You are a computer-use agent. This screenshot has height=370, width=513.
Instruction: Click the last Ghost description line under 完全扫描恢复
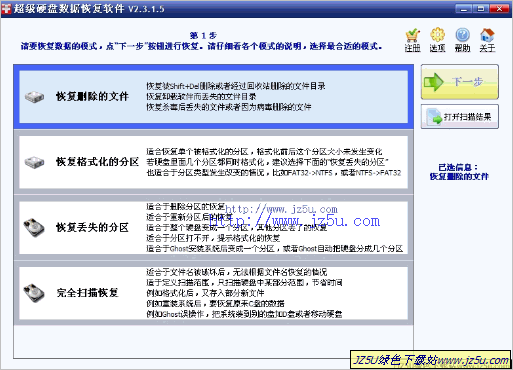click(x=244, y=314)
